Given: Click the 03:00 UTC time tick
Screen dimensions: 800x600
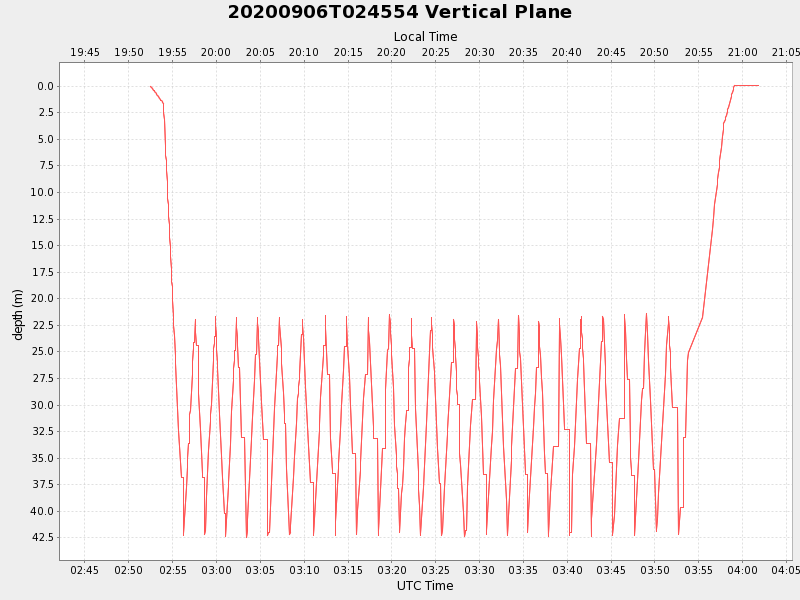Looking at the screenshot, I should pos(216,570).
